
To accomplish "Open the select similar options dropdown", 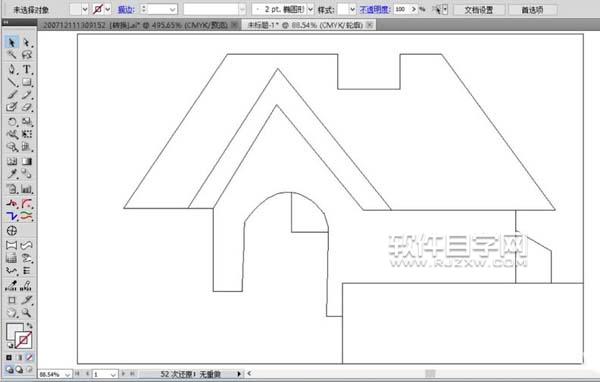I will pyautogui.click(x=445, y=9).
